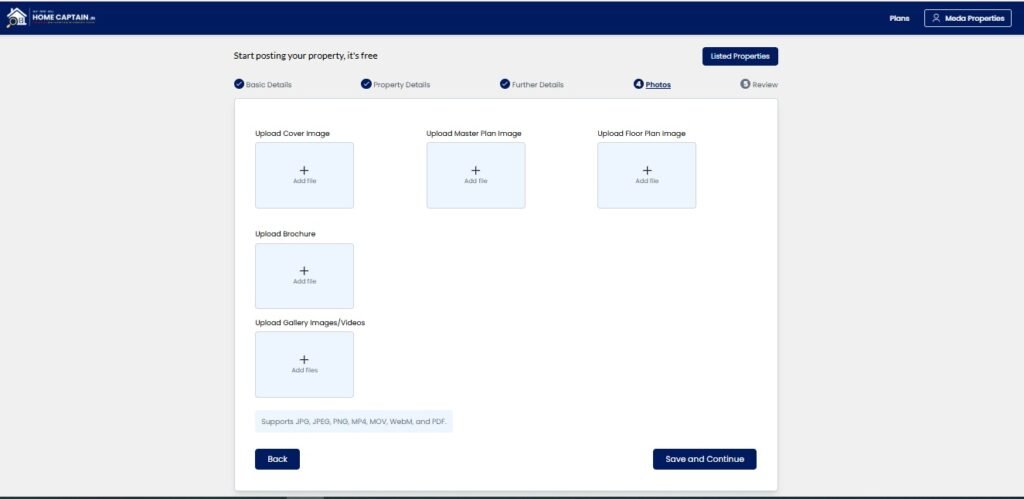Go to the Review step
Image resolution: width=1024 pixels, height=499 pixels.
pyautogui.click(x=764, y=85)
